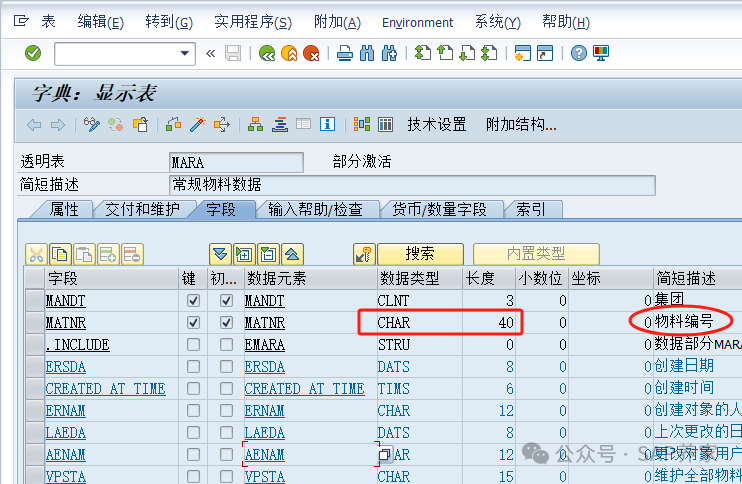Click the green checkmark Enter icon
Image resolution: width=742 pixels, height=484 pixels.
point(33,53)
